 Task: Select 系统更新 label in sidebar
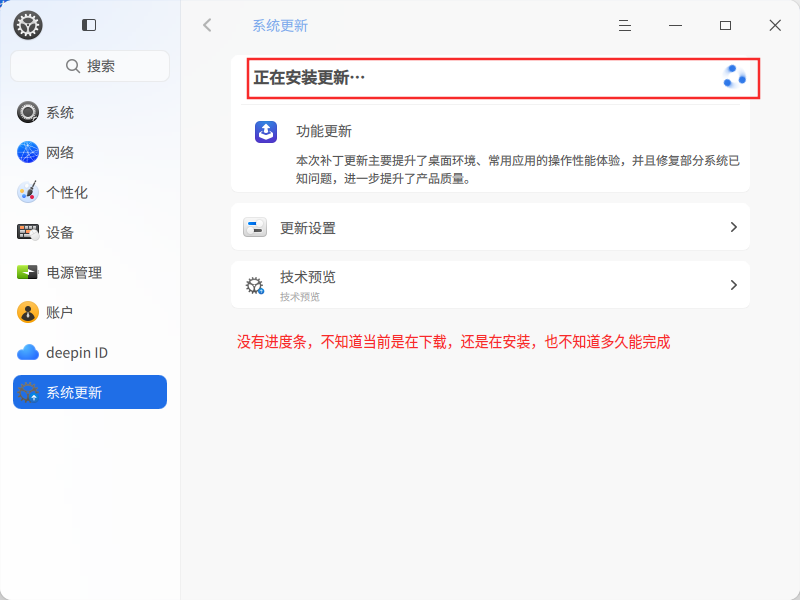[74, 392]
